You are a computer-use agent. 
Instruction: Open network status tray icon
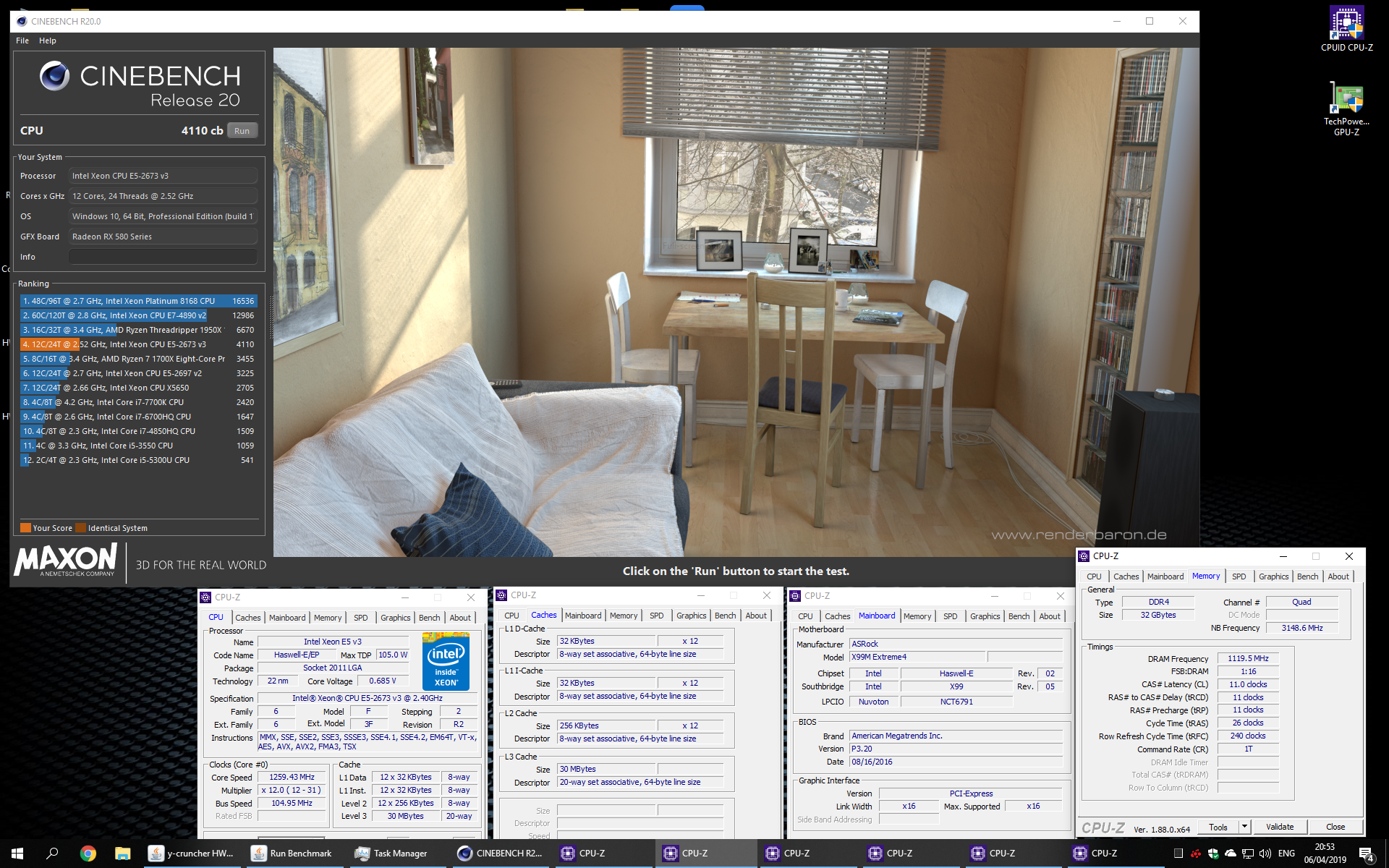[1248, 854]
